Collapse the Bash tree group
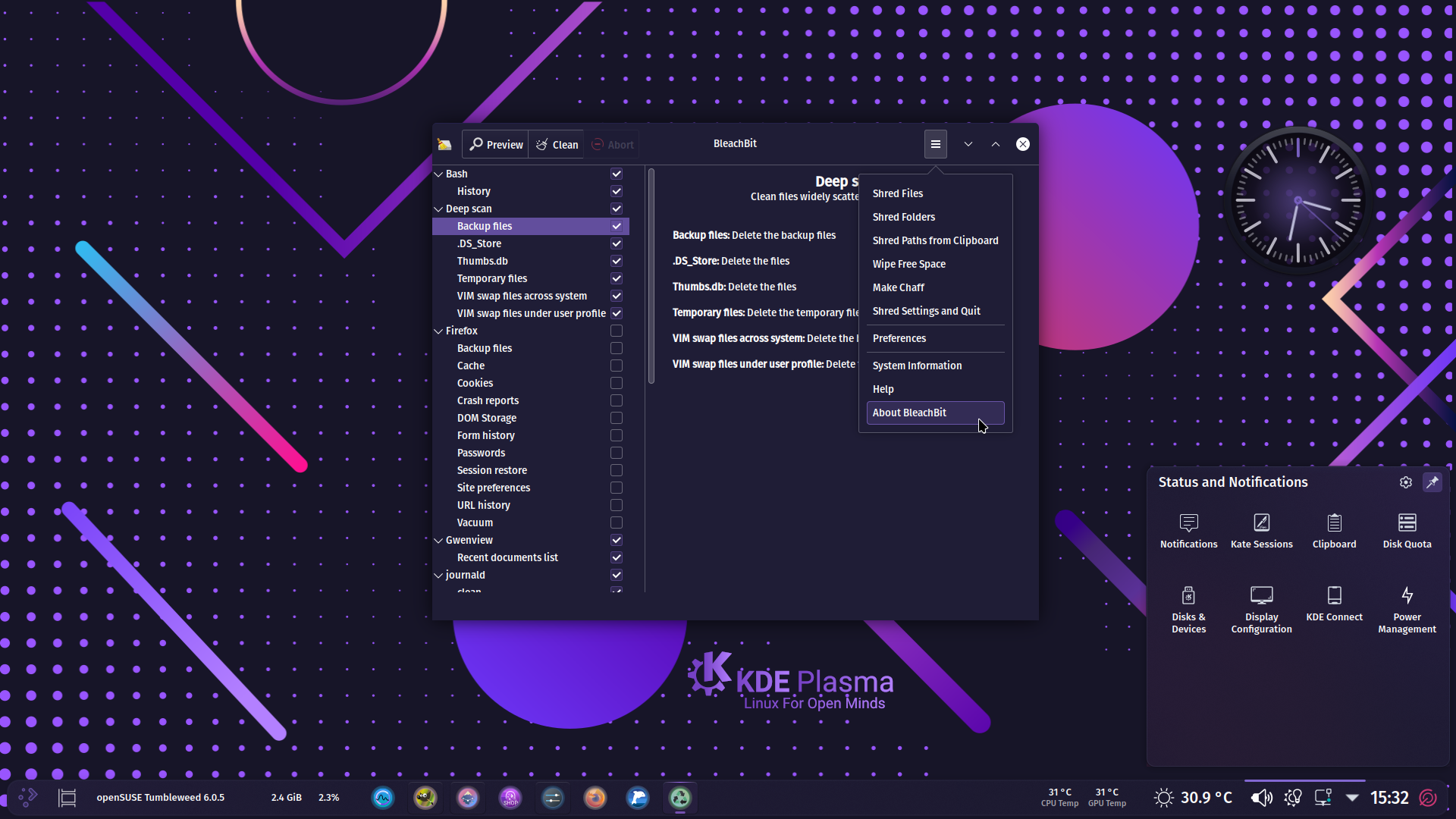The width and height of the screenshot is (1456, 819). tap(438, 174)
